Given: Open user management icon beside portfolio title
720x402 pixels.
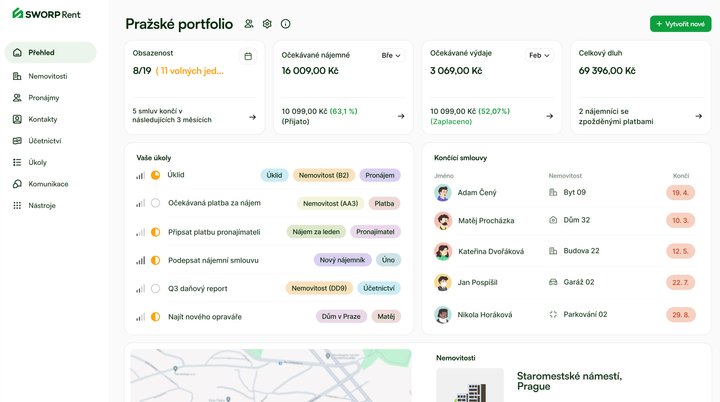Looking at the screenshot, I should pyautogui.click(x=249, y=24).
